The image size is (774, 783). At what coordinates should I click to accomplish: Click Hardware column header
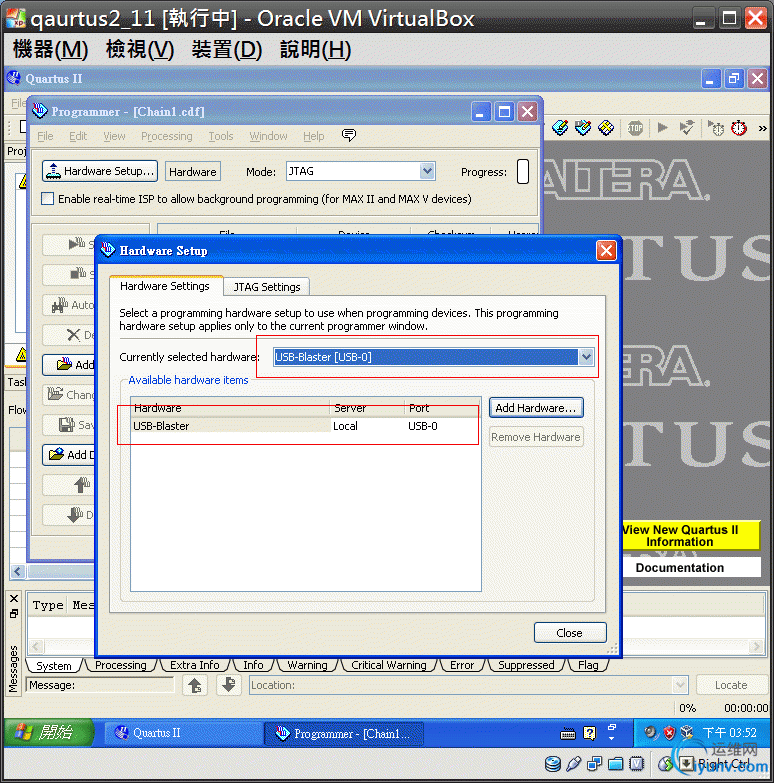point(230,408)
